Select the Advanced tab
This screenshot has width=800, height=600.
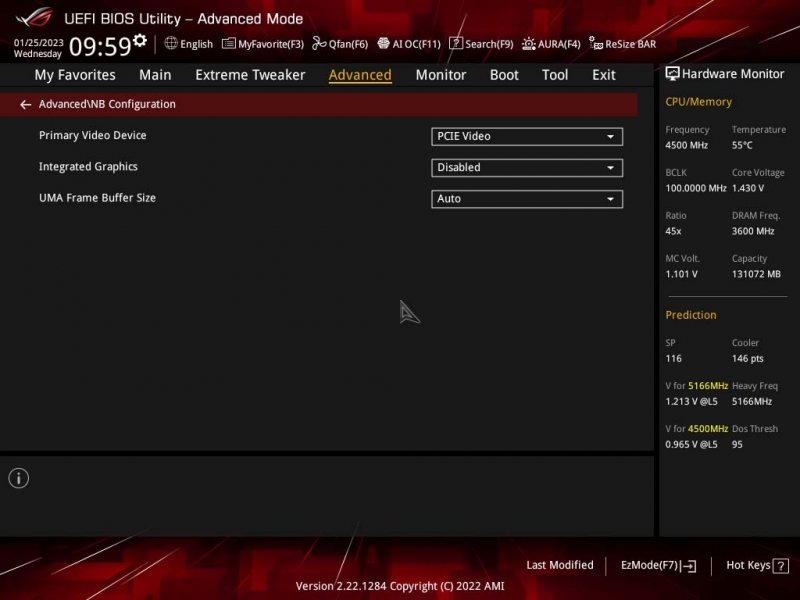tap(360, 75)
